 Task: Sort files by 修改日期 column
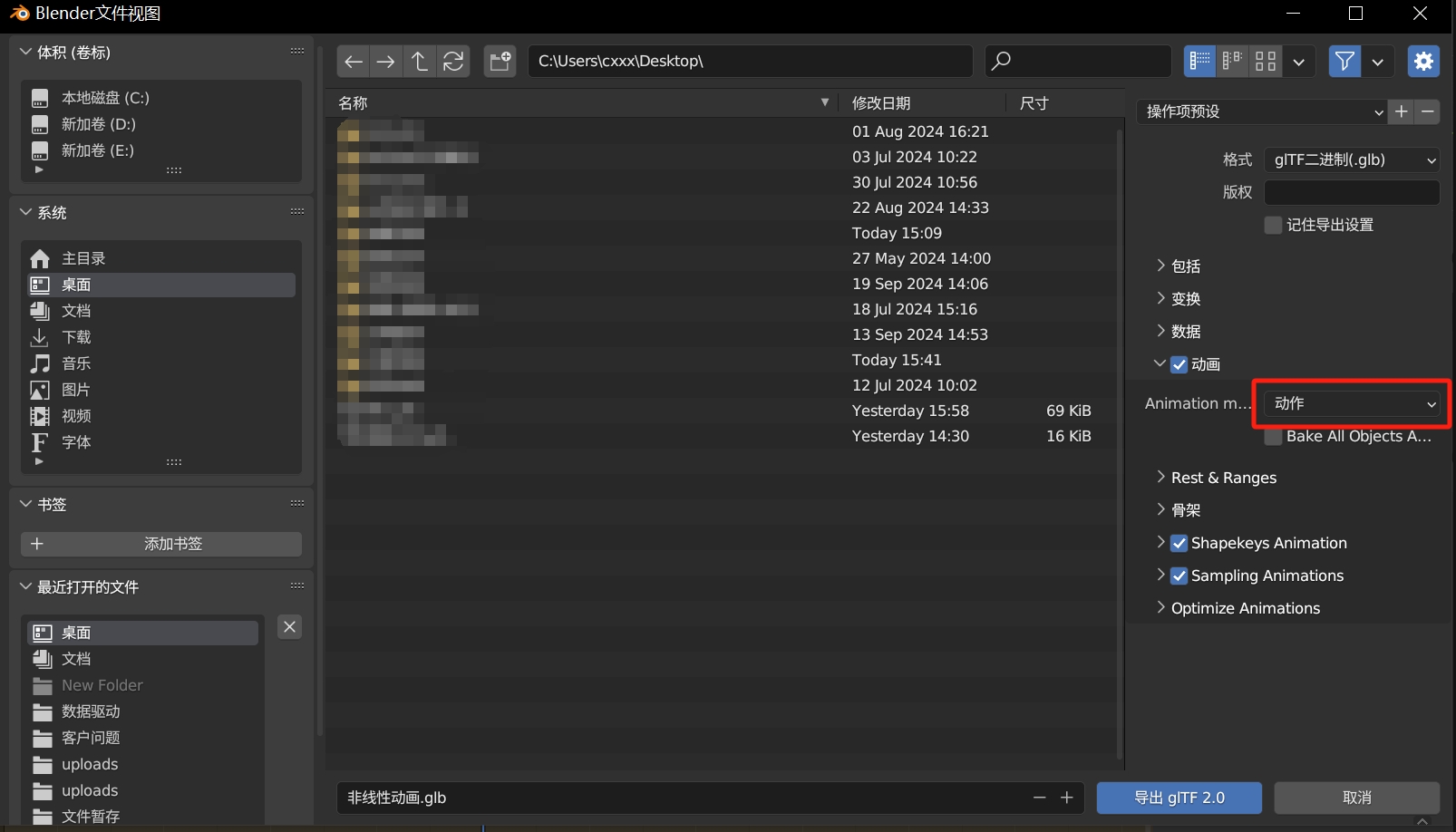tap(922, 102)
